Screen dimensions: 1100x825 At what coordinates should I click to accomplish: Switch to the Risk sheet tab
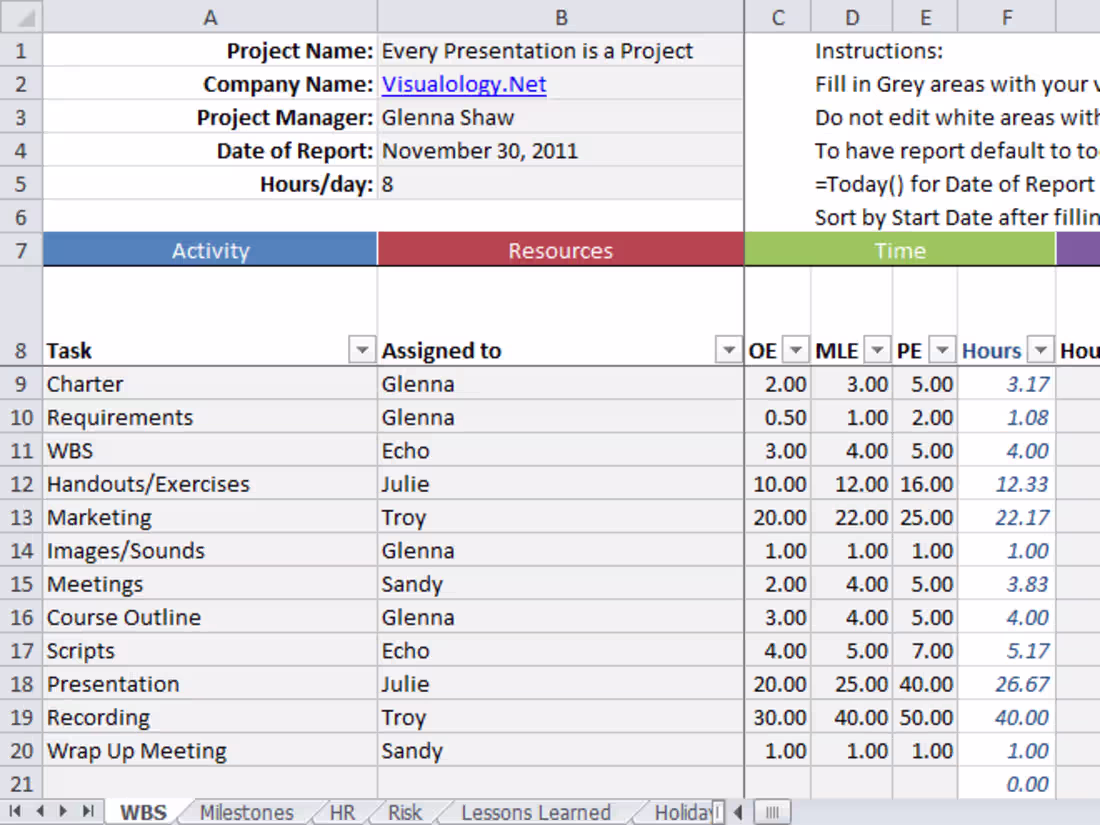[x=405, y=812]
